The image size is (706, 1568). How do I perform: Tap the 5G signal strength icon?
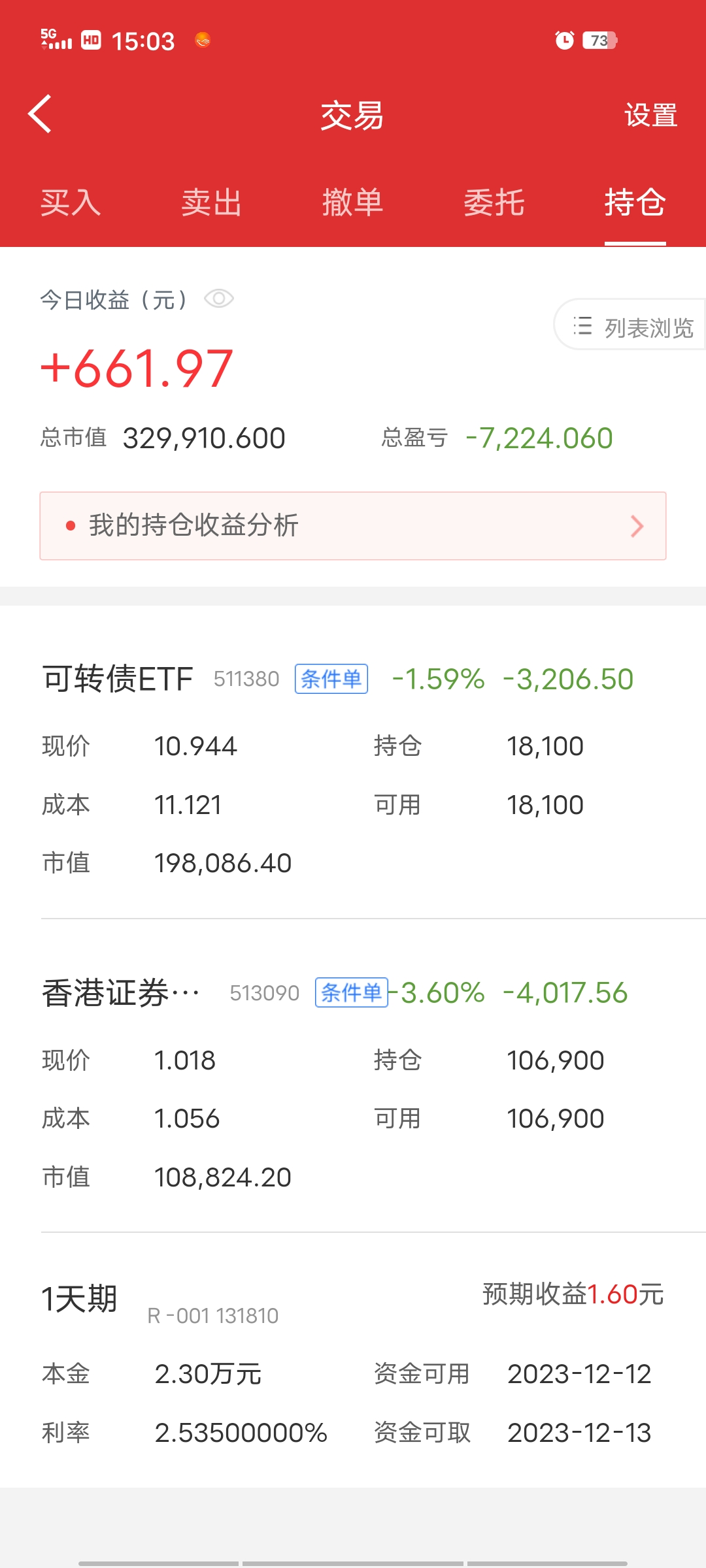tap(56, 40)
